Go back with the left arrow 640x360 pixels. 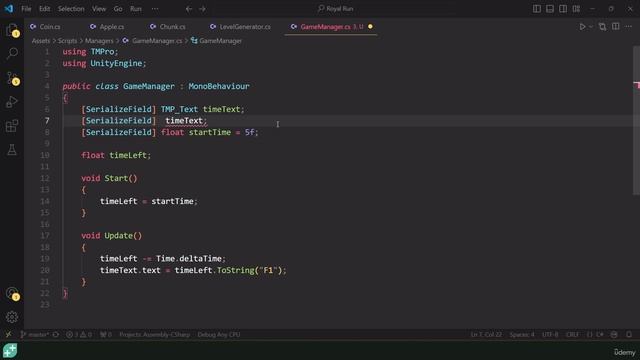[x=189, y=9]
